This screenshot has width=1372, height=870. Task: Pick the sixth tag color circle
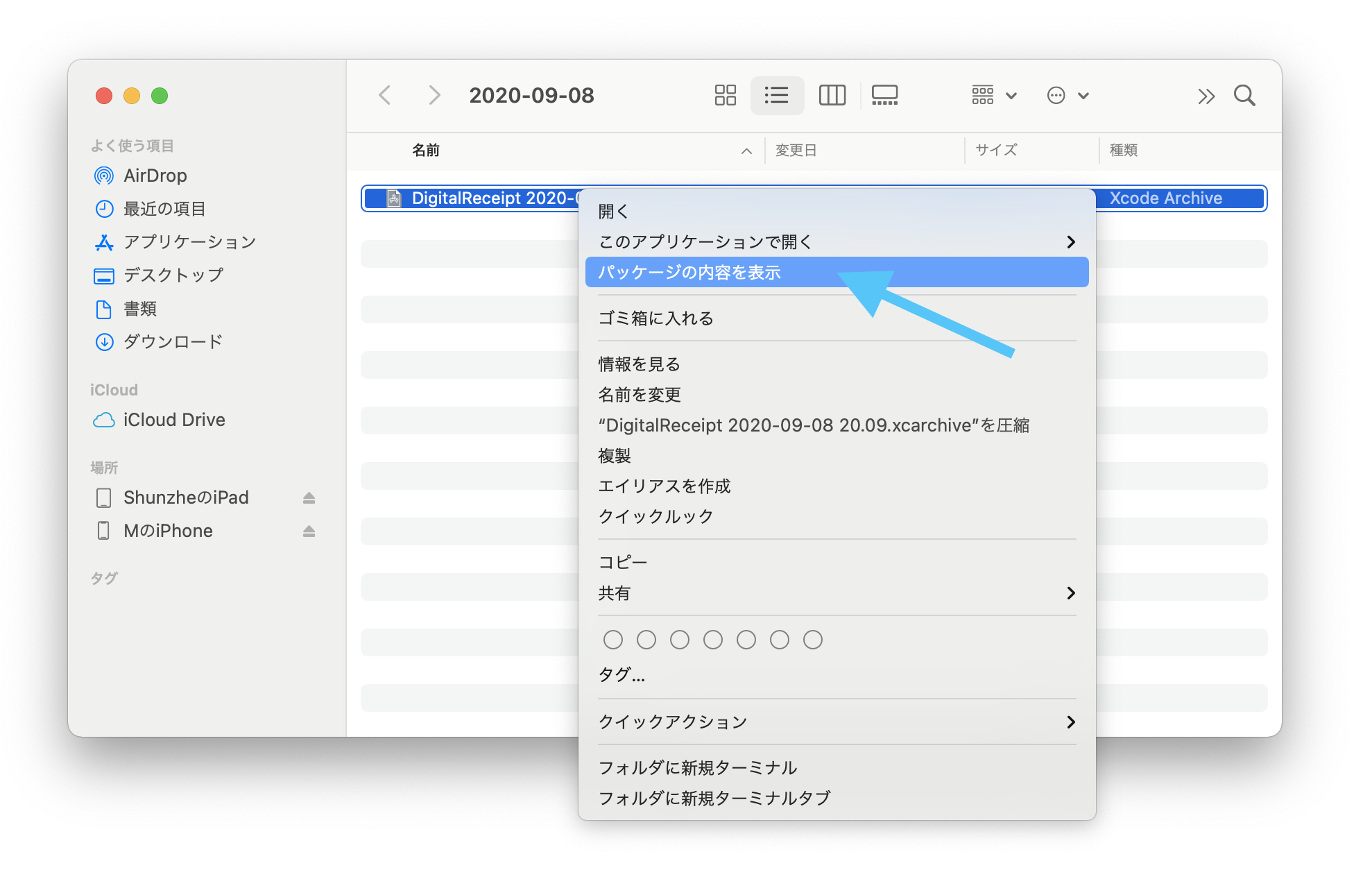(779, 640)
